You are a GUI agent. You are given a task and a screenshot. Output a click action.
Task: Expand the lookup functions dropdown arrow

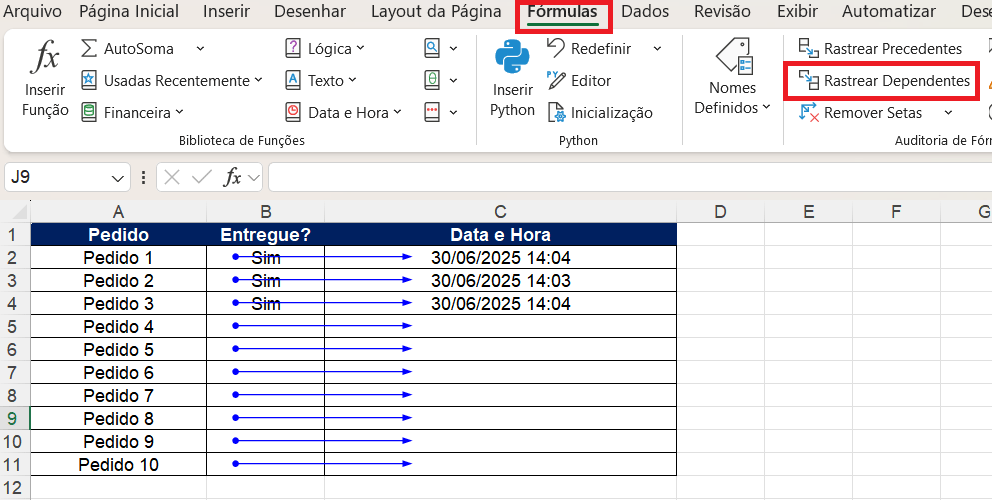[x=454, y=48]
